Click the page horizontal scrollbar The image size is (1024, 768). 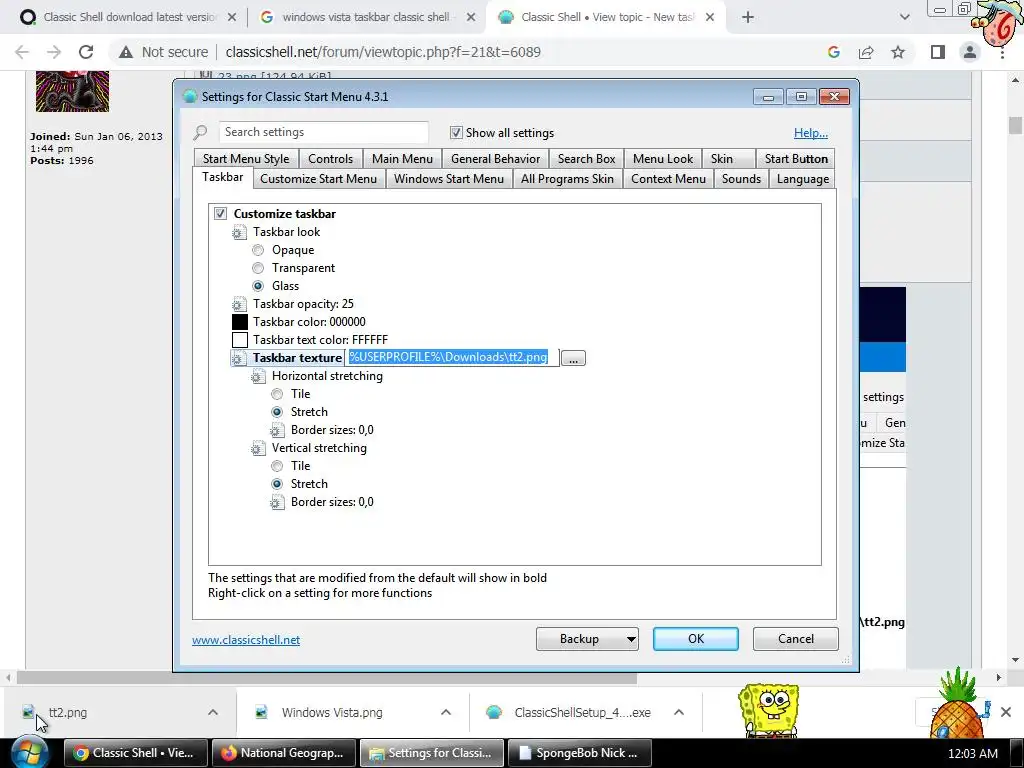(x=327, y=679)
